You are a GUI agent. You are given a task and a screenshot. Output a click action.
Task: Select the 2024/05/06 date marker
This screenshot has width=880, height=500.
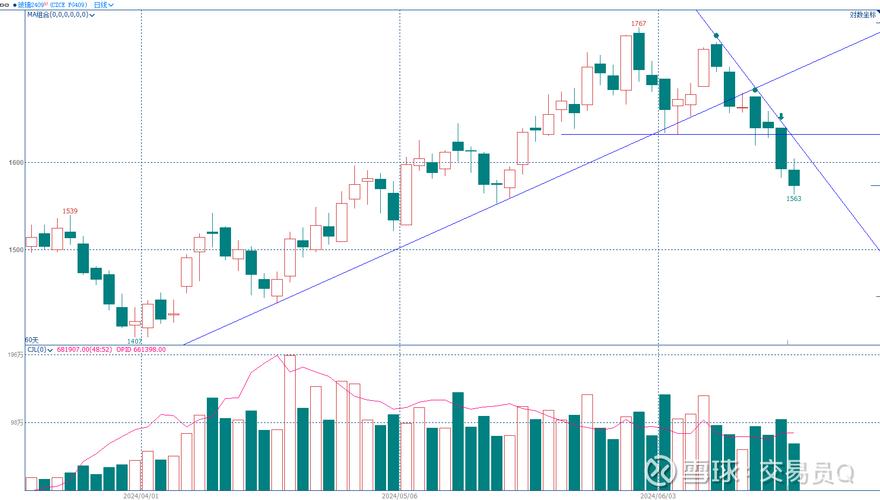click(399, 494)
